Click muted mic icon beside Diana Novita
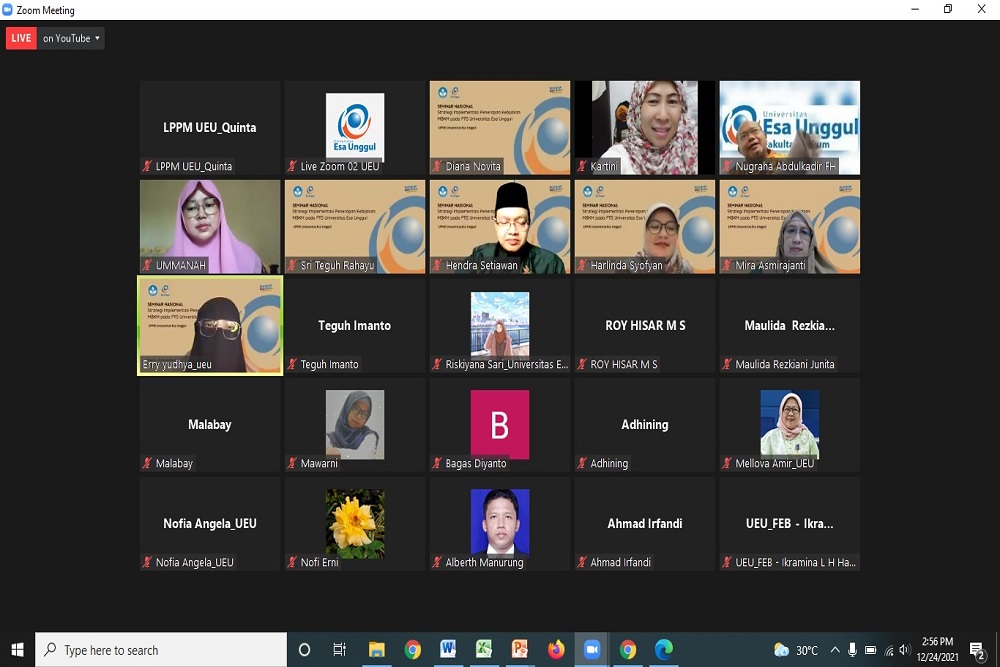 [437, 166]
